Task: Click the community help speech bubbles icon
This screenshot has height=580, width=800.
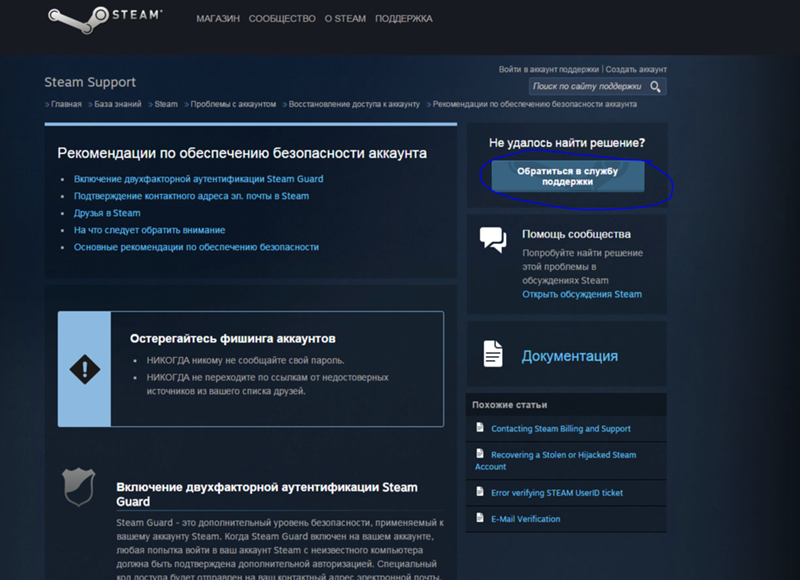Action: [493, 240]
